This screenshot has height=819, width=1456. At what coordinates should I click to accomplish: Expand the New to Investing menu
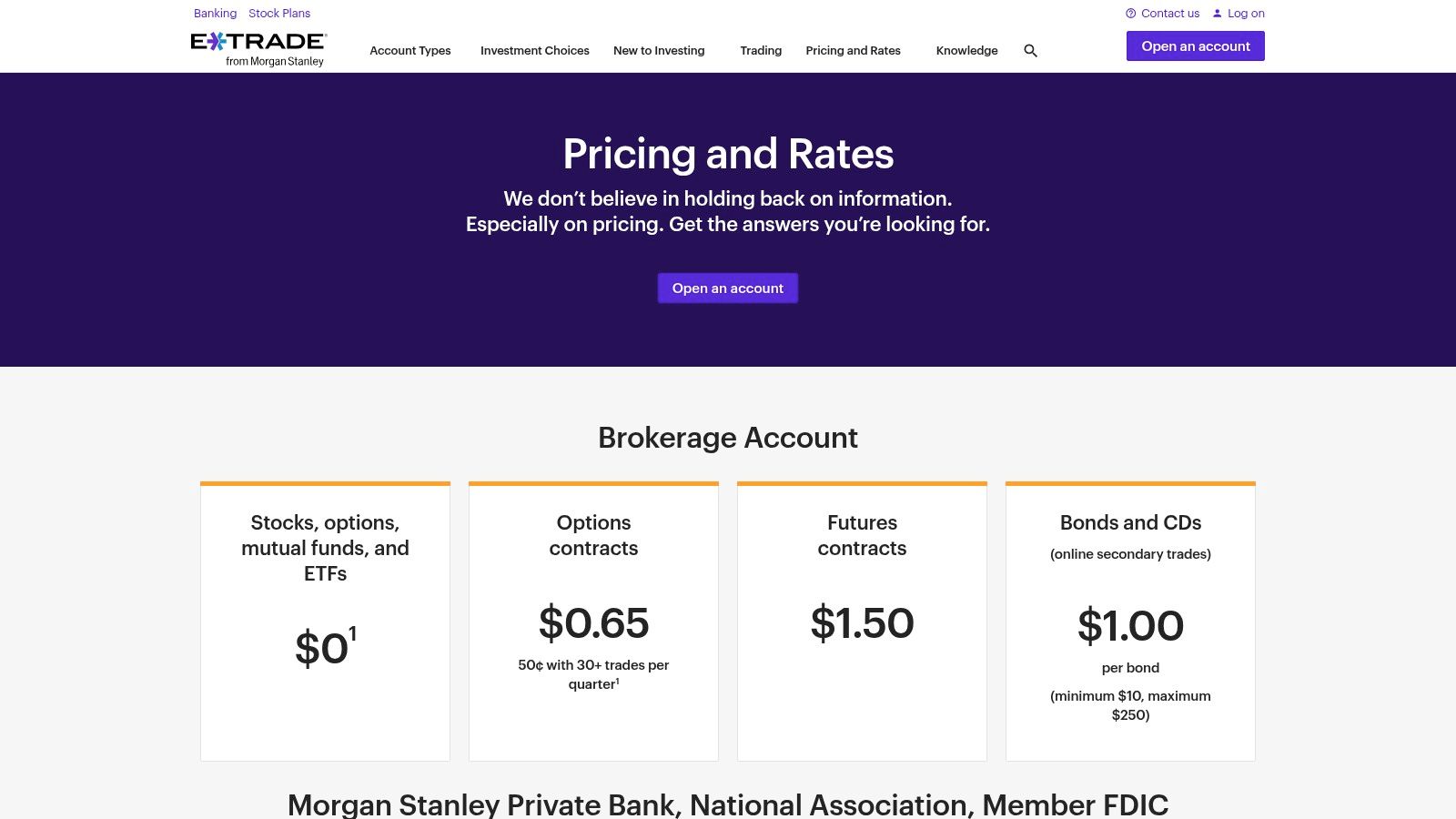[x=659, y=51]
